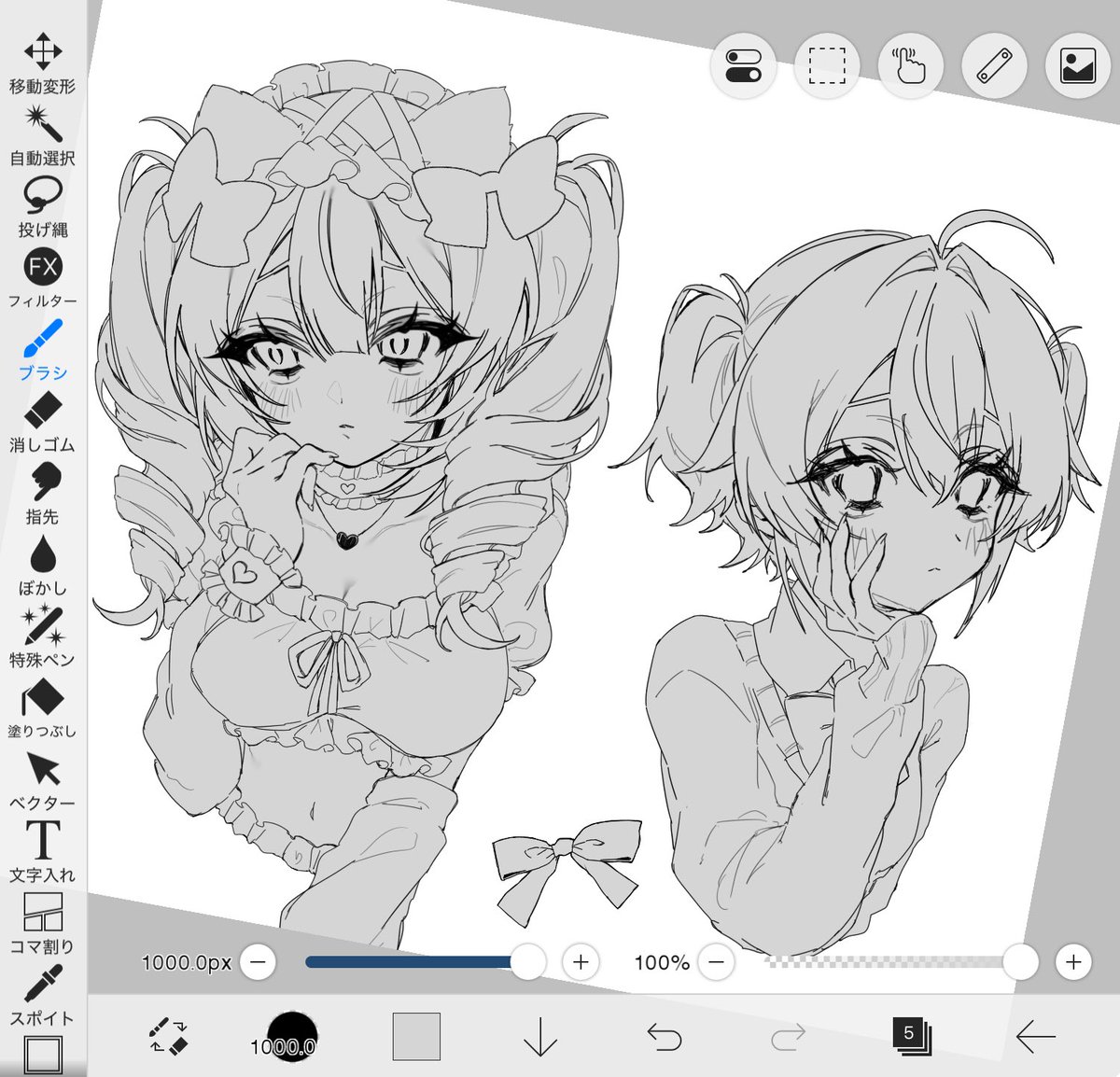Decrease opacity with minus button
This screenshot has height=1077, width=1120.
716,962
